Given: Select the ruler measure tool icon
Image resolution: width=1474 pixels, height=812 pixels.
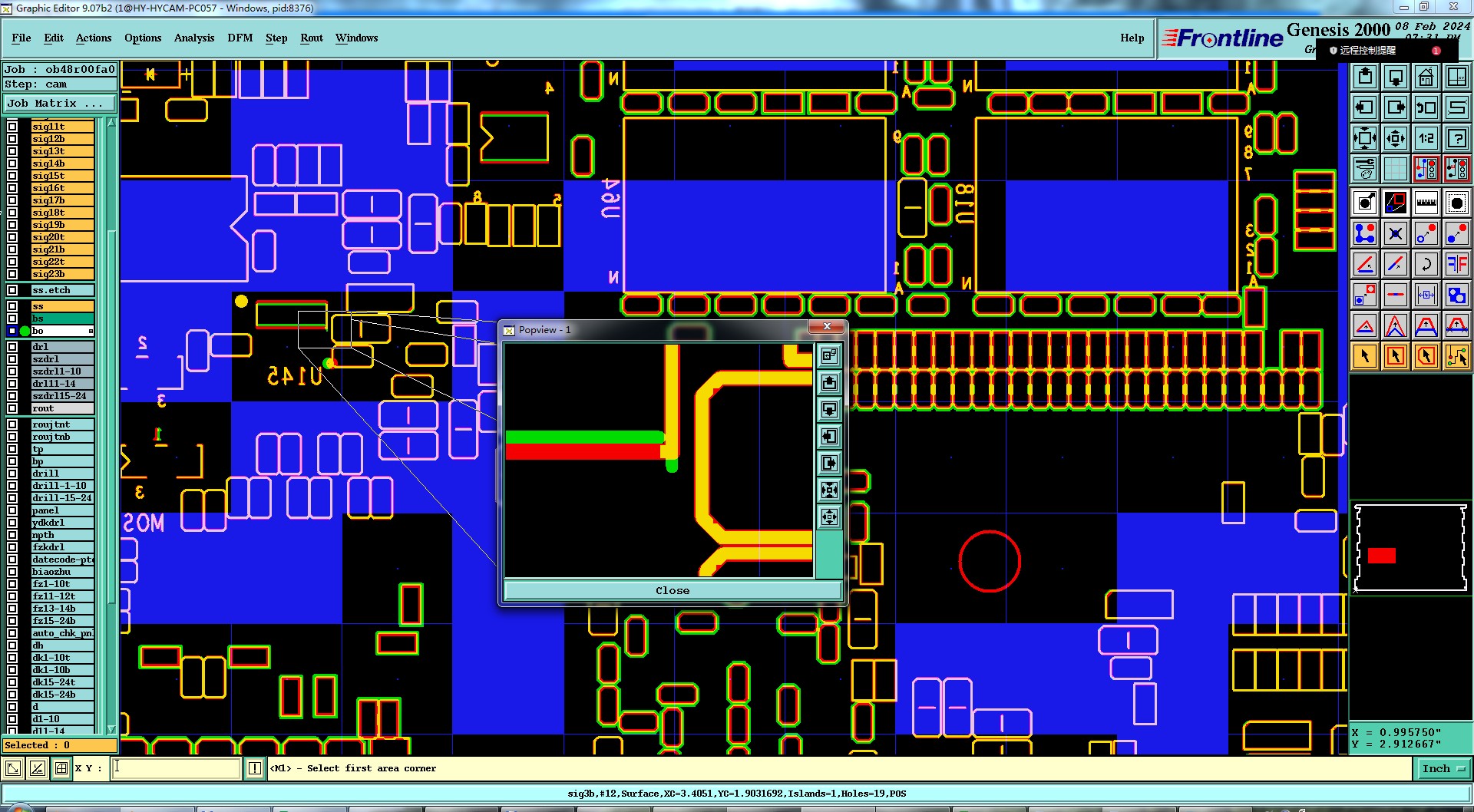Looking at the screenshot, I should click(1426, 203).
